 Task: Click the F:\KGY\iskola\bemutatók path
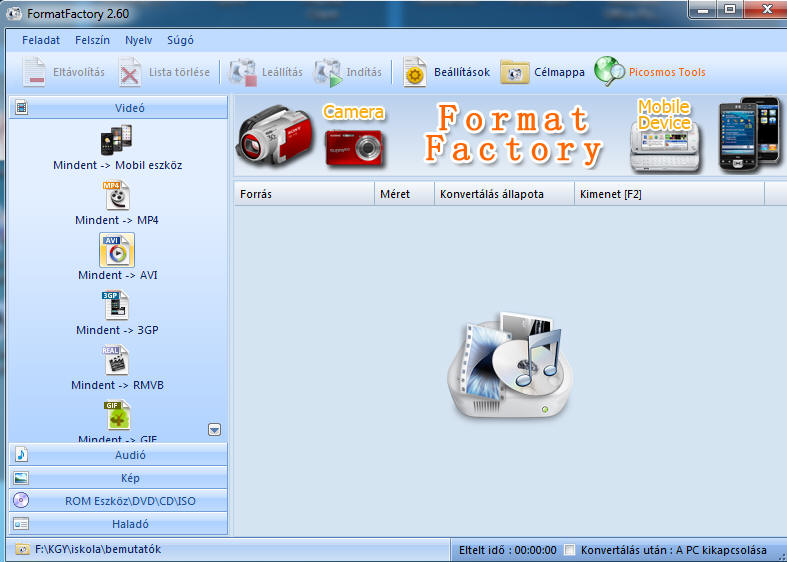[x=98, y=549]
